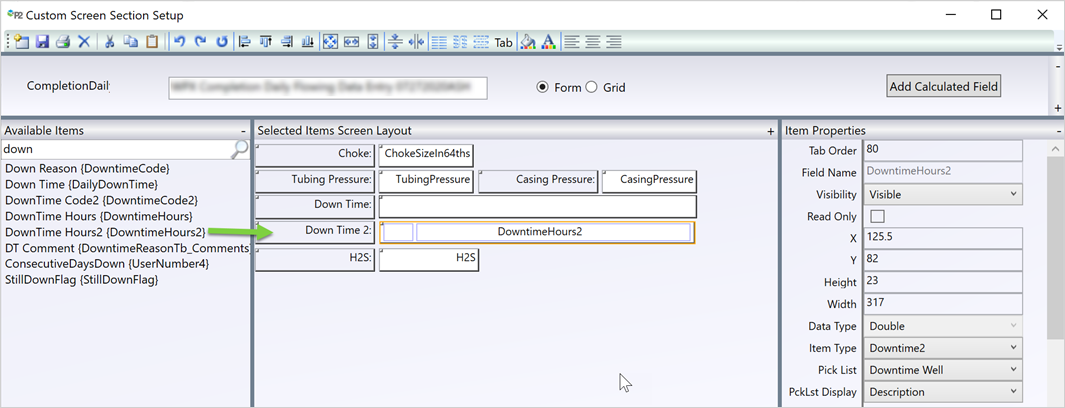Click the Delete X icon in toolbar

84,42
